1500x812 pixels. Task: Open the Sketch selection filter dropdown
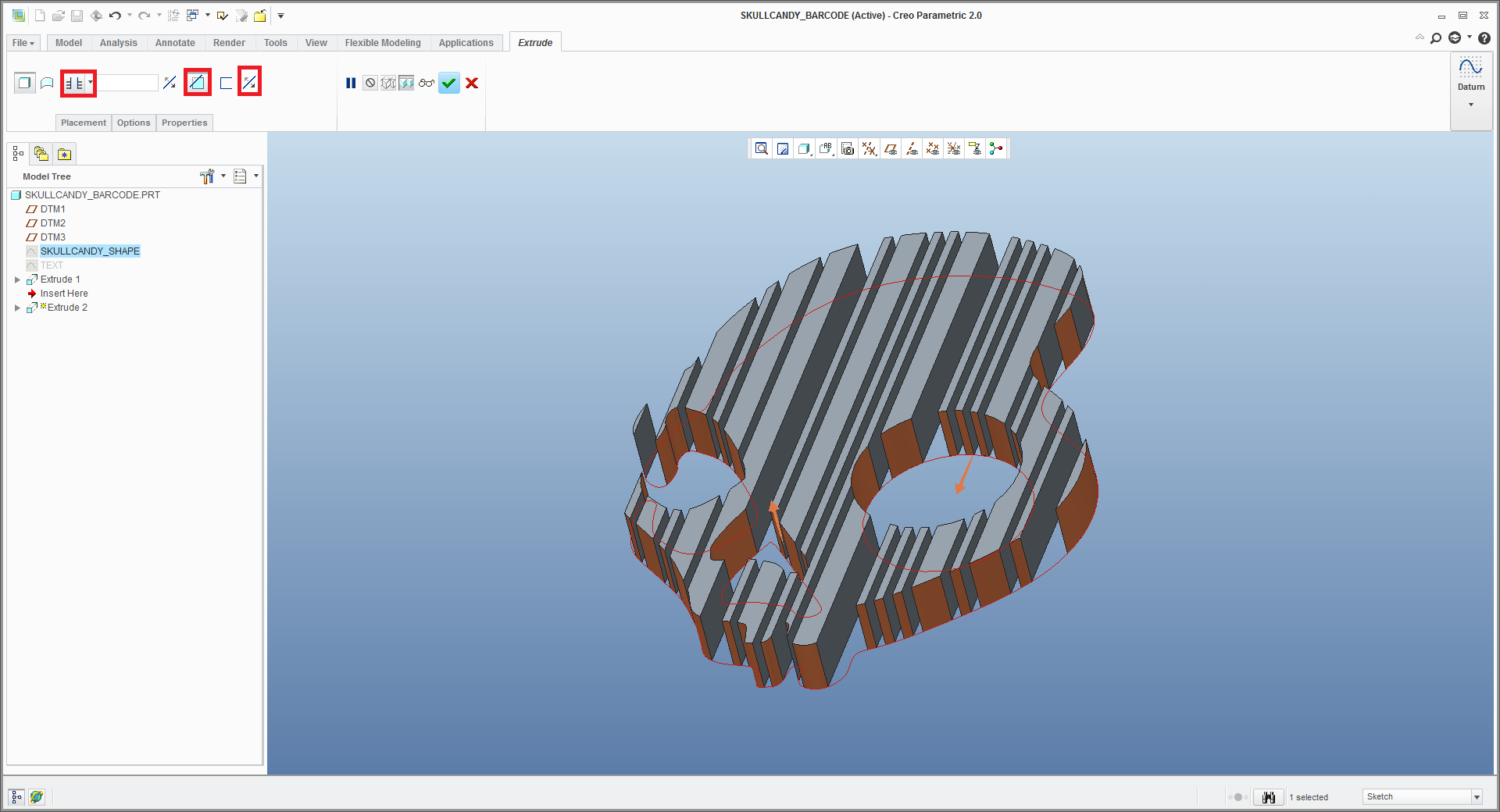point(1477,797)
